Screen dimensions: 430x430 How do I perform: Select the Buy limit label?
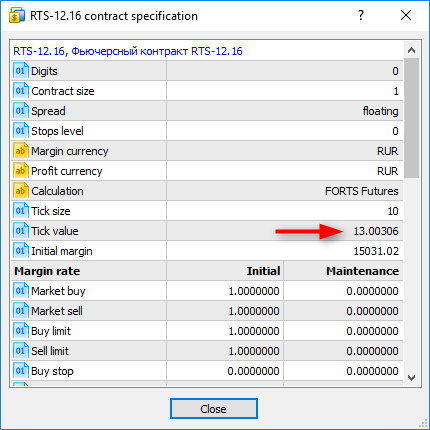(x=51, y=331)
